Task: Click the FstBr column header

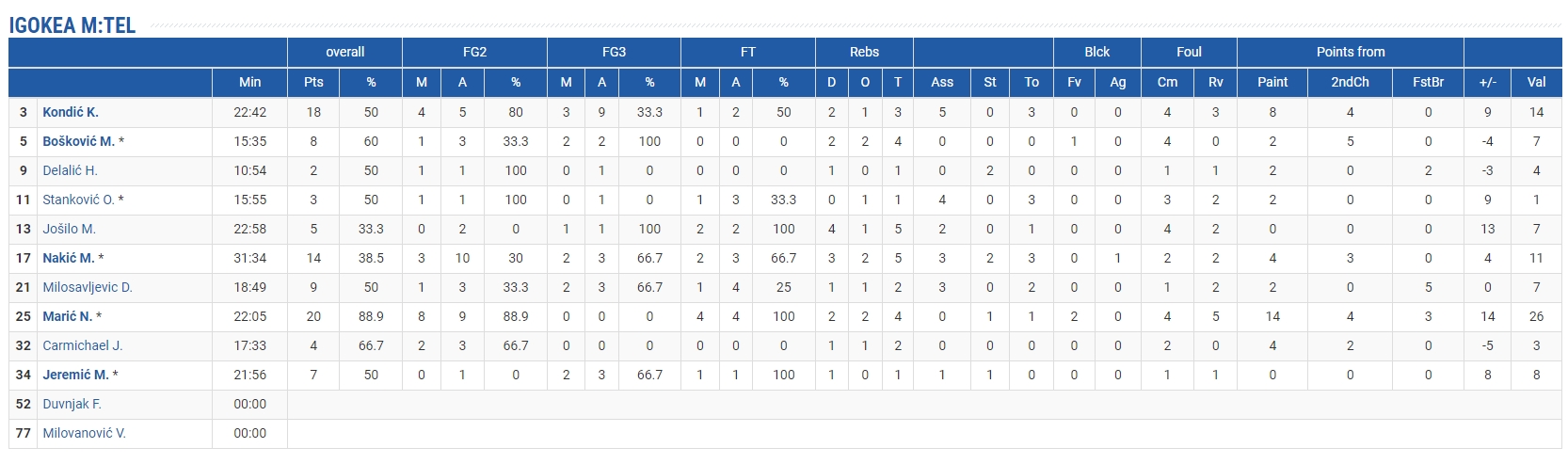Action: point(1428,82)
